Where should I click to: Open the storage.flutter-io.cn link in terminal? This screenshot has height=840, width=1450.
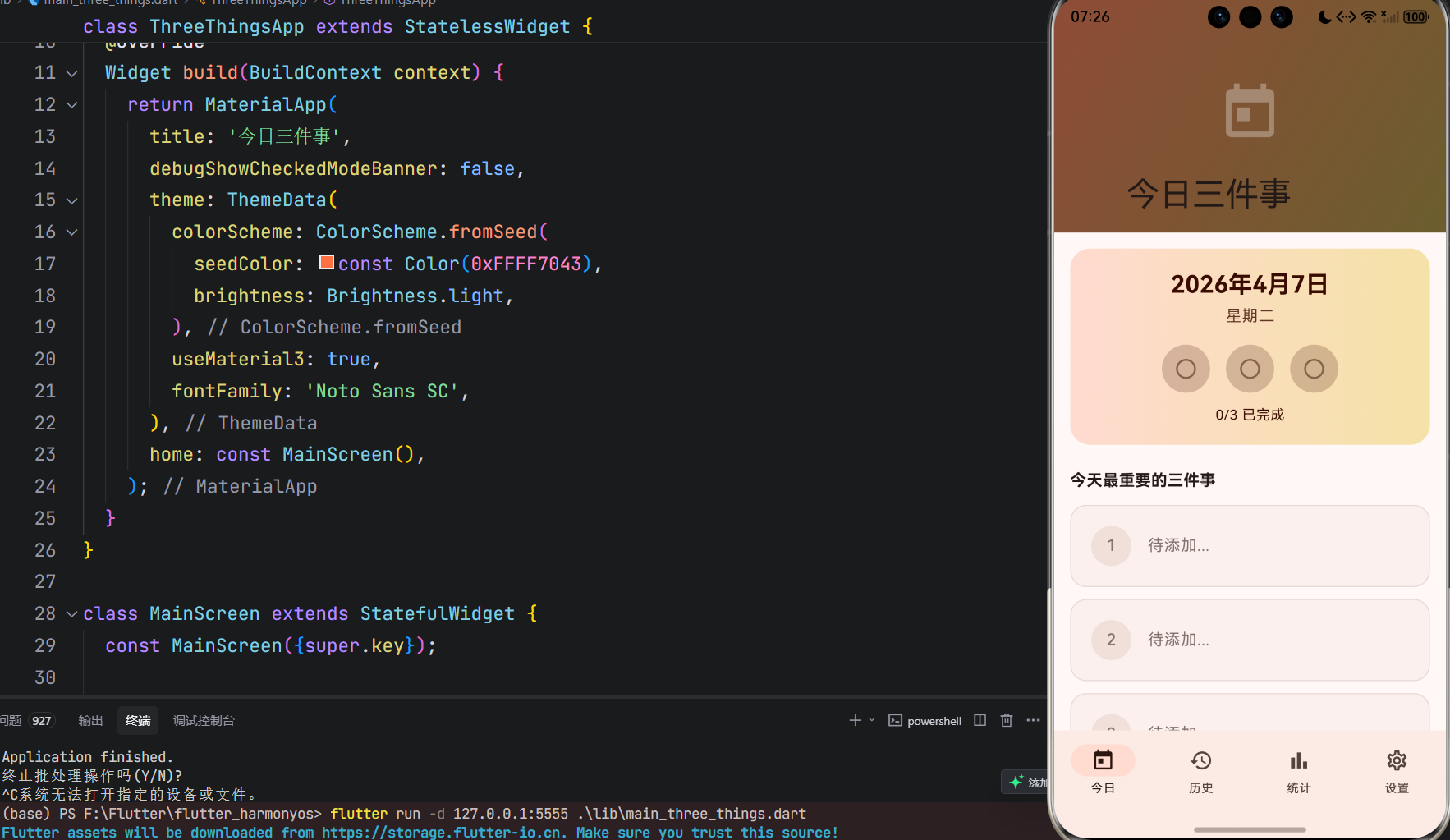(443, 832)
